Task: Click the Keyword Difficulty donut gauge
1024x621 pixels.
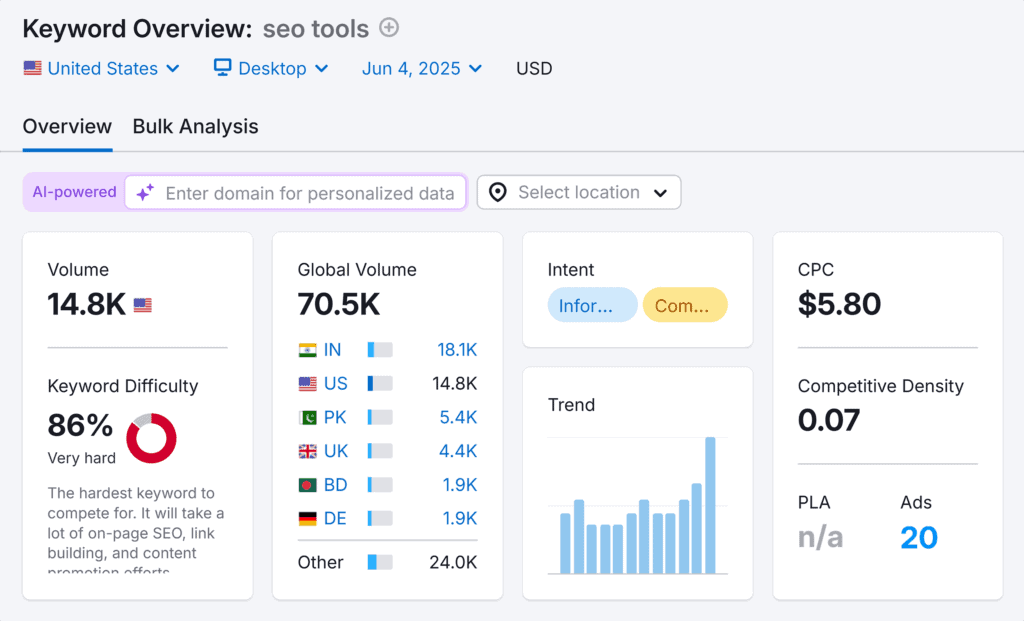Action: point(151,438)
